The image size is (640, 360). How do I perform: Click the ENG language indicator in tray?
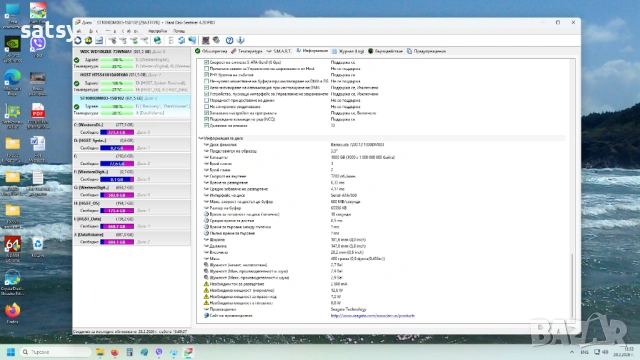click(584, 352)
